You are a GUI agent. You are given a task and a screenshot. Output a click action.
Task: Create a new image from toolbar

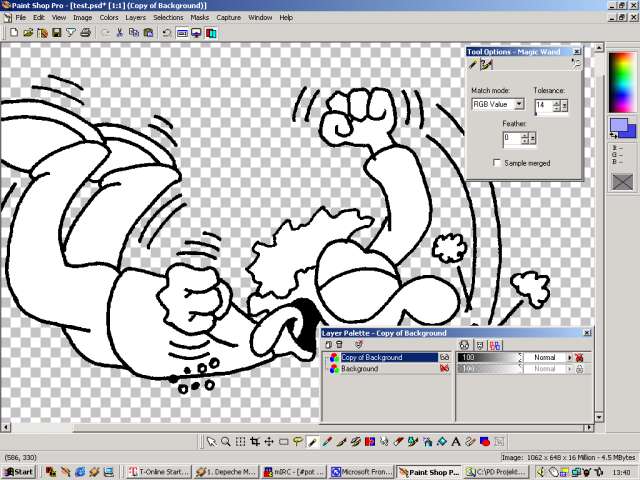[x=14, y=33]
